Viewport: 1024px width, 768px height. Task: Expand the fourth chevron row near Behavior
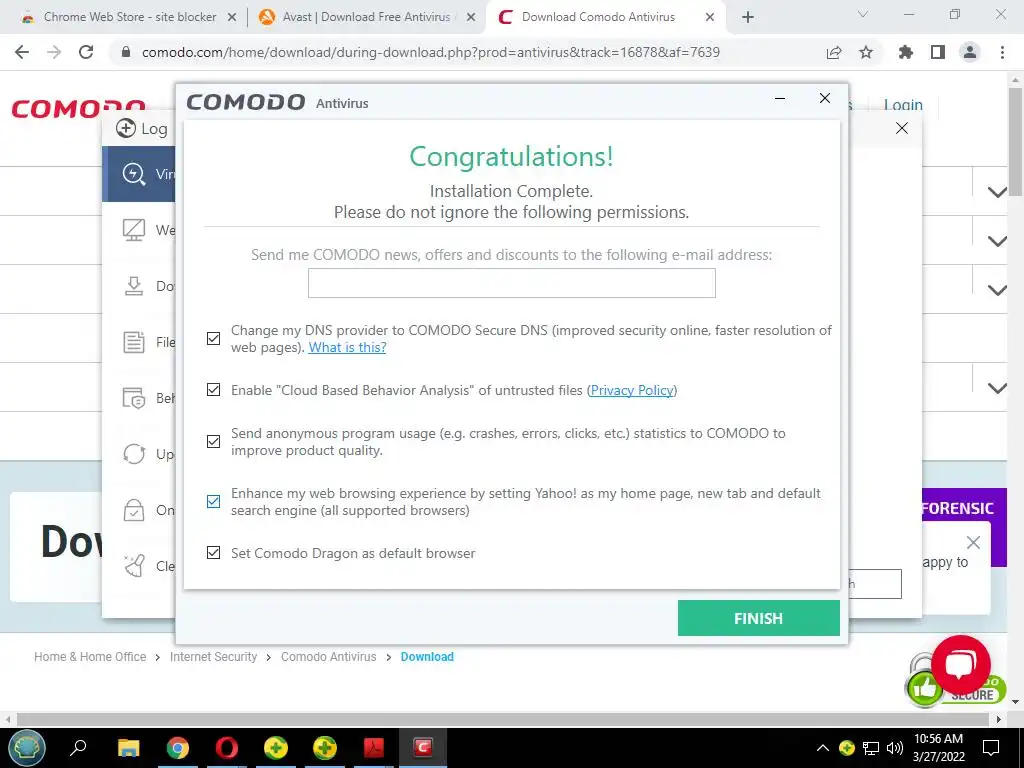click(997, 388)
